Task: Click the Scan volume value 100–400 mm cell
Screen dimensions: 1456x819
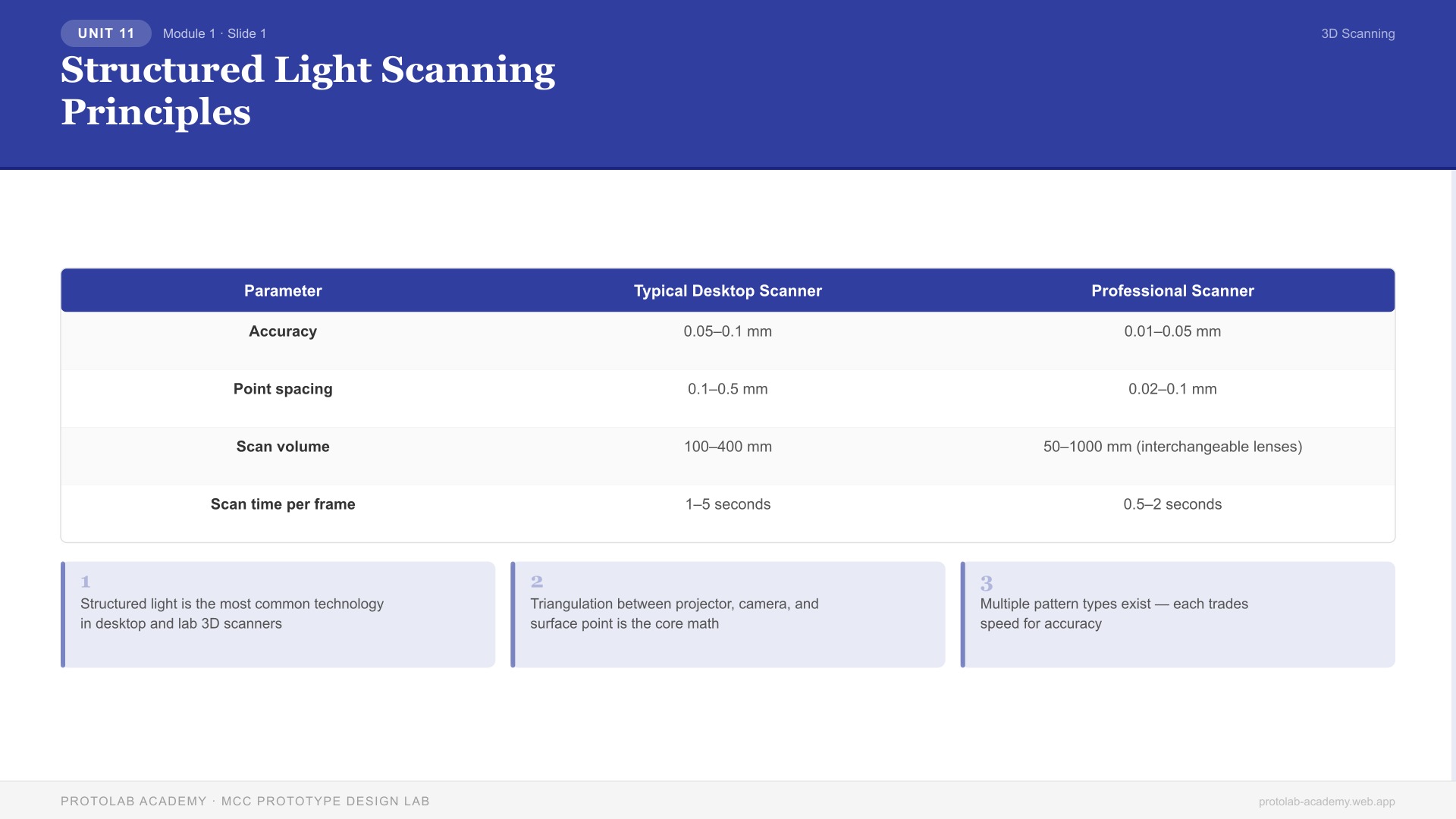Action: point(728,447)
